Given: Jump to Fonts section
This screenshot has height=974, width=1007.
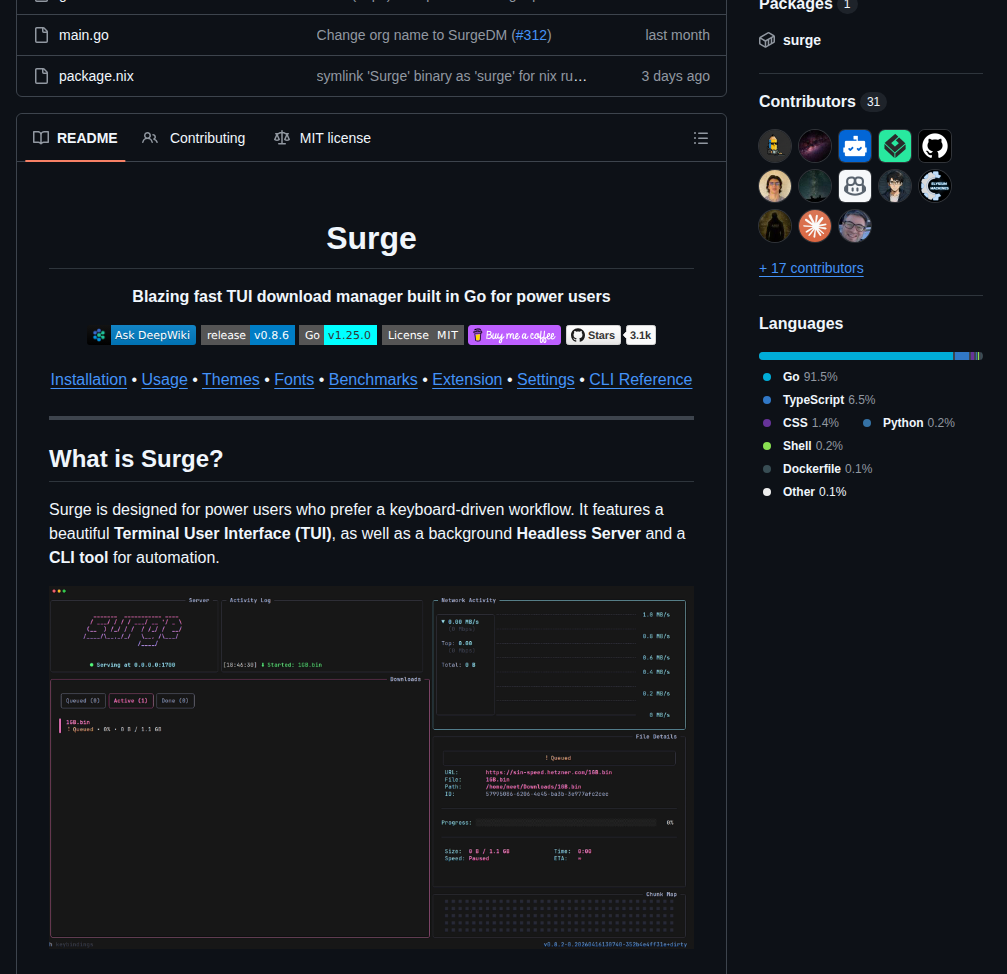Looking at the screenshot, I should [294, 379].
